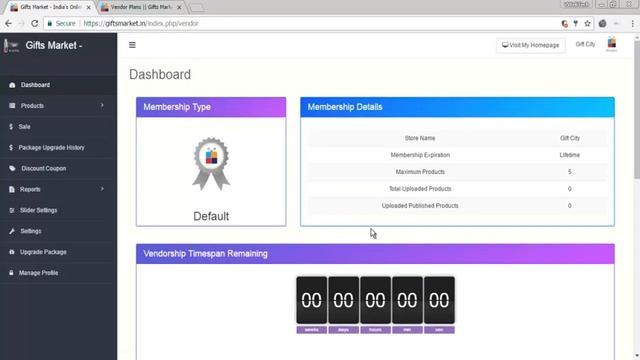Click the dollar icon beside Sale
Screen dimensions: 640x360
[11, 127]
